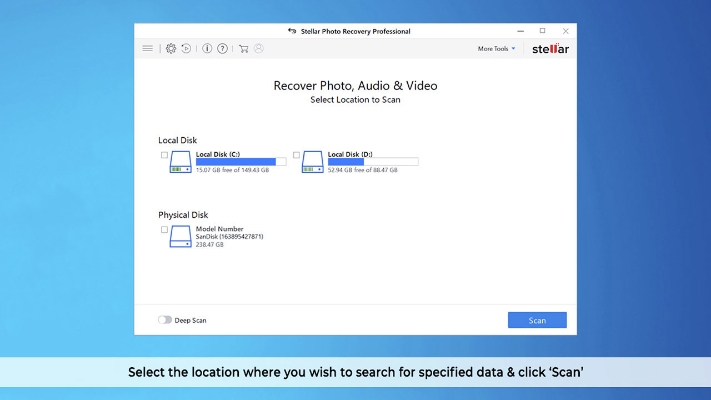Click the Local Disk (C:) label

pyautogui.click(x=218, y=154)
